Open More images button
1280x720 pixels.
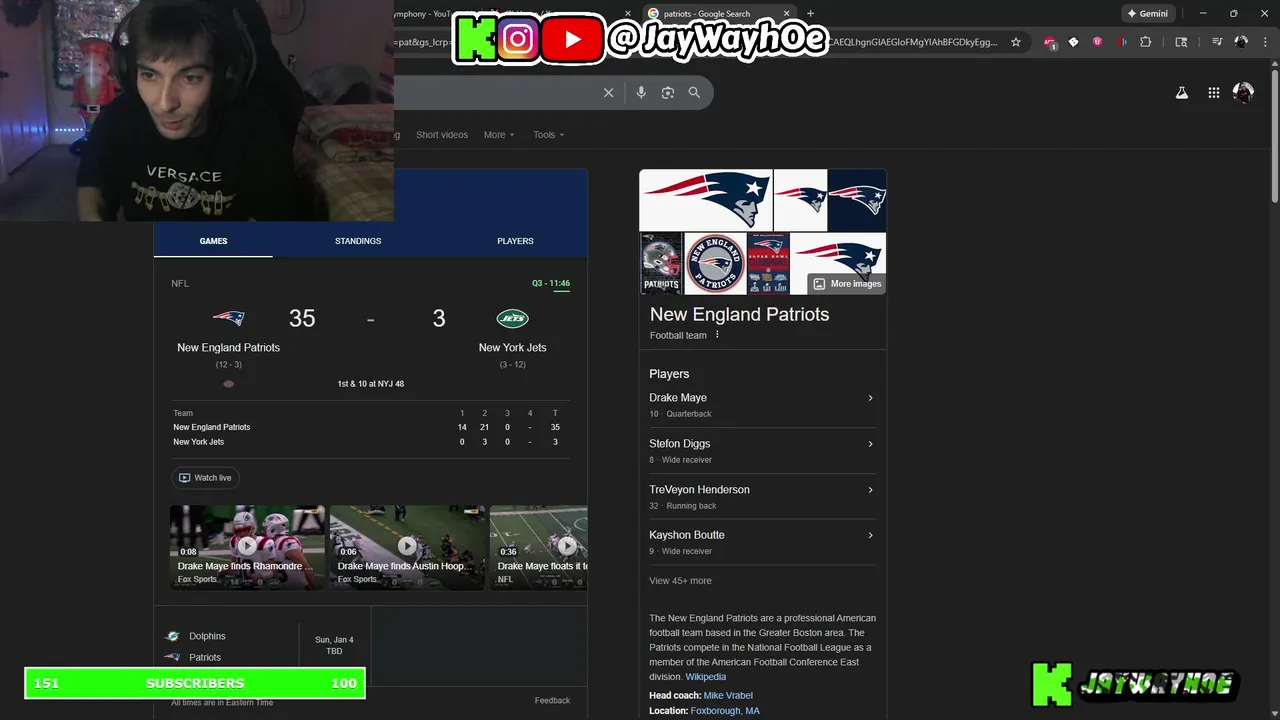coord(846,284)
